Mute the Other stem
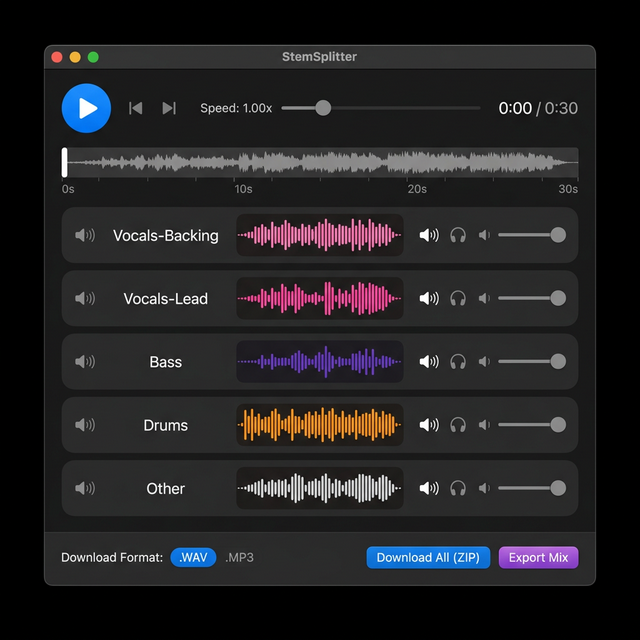The height and width of the screenshot is (640, 640). [x=429, y=488]
